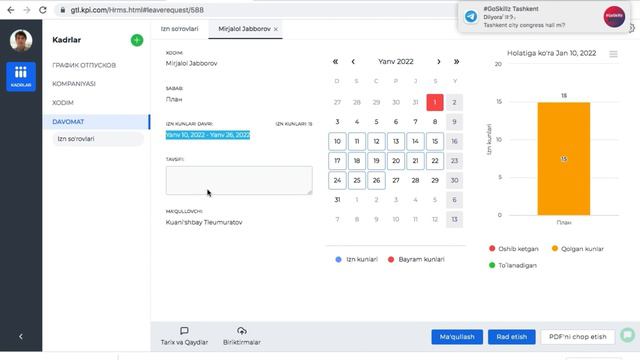640x360 pixels.
Task: Click into the Tavsifi description text box
Action: (x=239, y=180)
